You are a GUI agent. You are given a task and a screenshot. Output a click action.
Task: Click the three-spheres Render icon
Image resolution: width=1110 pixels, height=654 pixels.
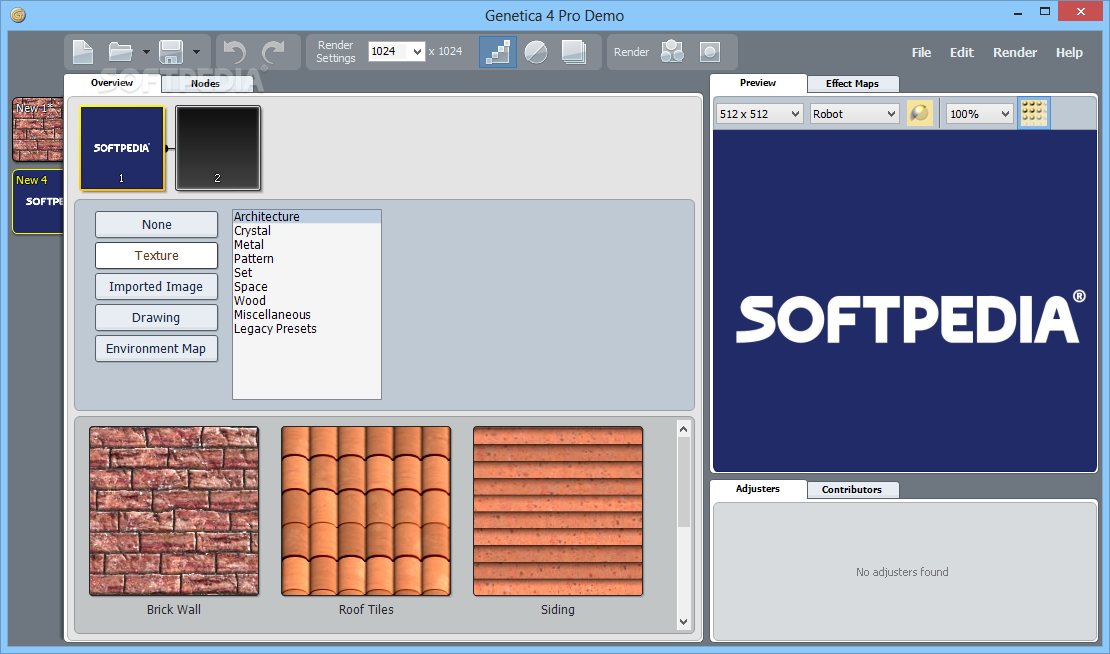click(672, 52)
